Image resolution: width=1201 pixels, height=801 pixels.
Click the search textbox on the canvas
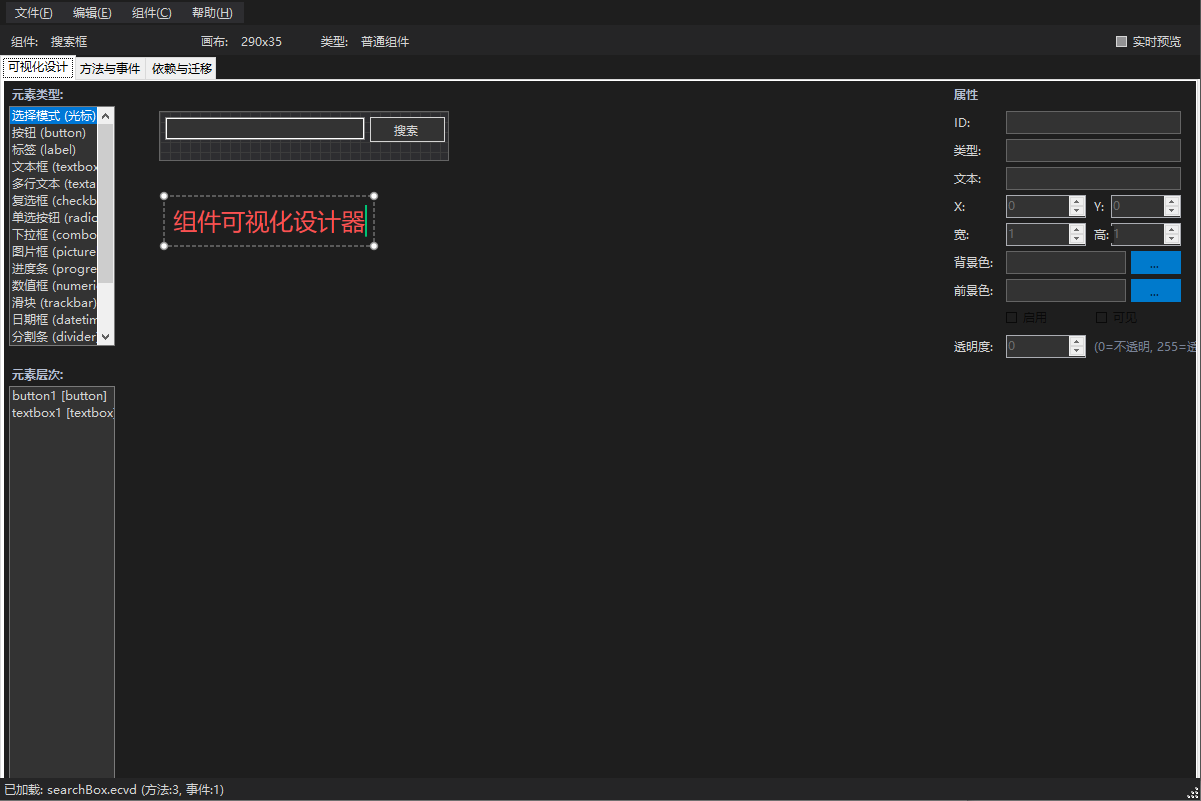click(x=265, y=129)
